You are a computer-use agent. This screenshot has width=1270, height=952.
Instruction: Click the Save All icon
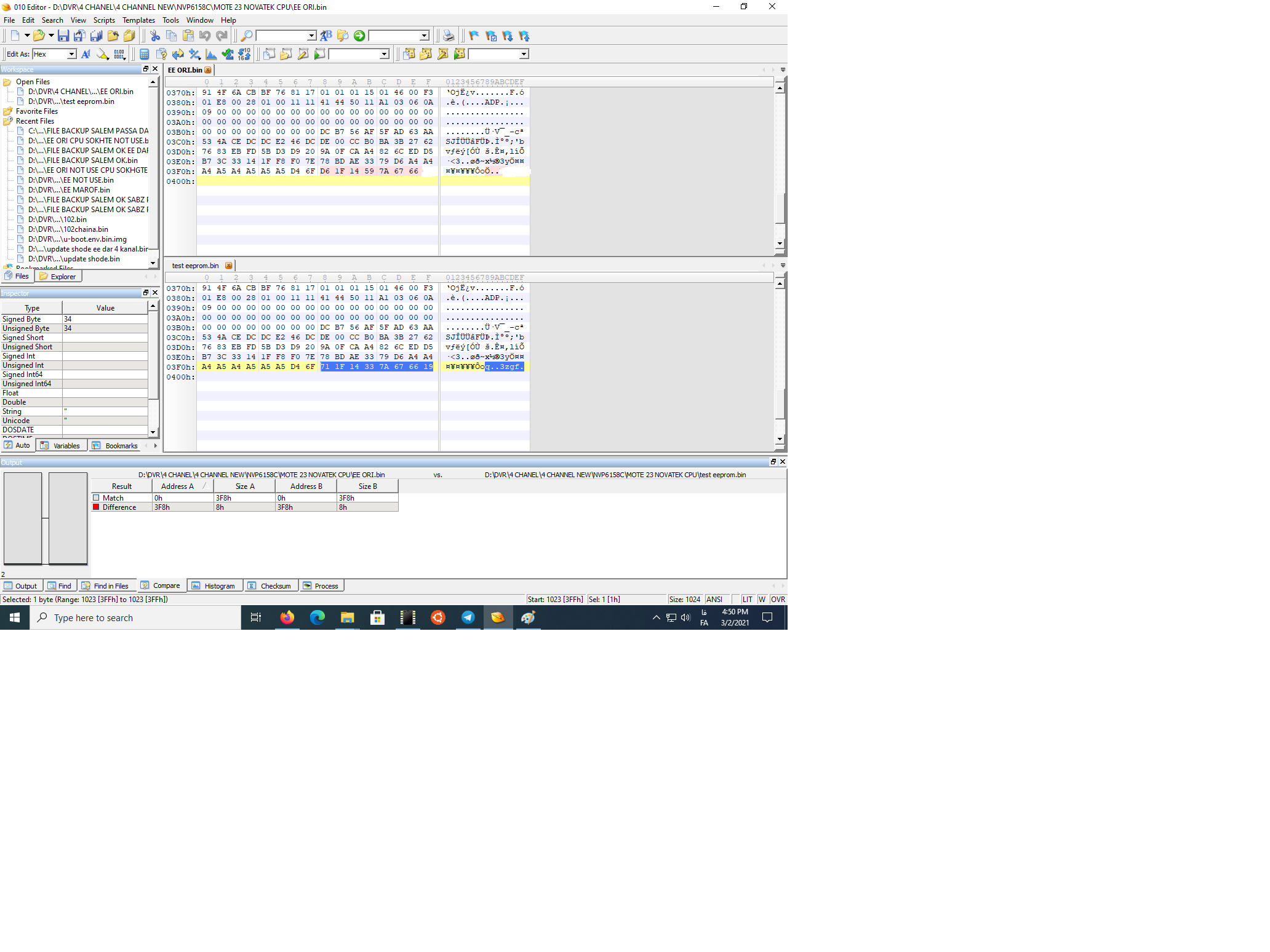[x=96, y=36]
